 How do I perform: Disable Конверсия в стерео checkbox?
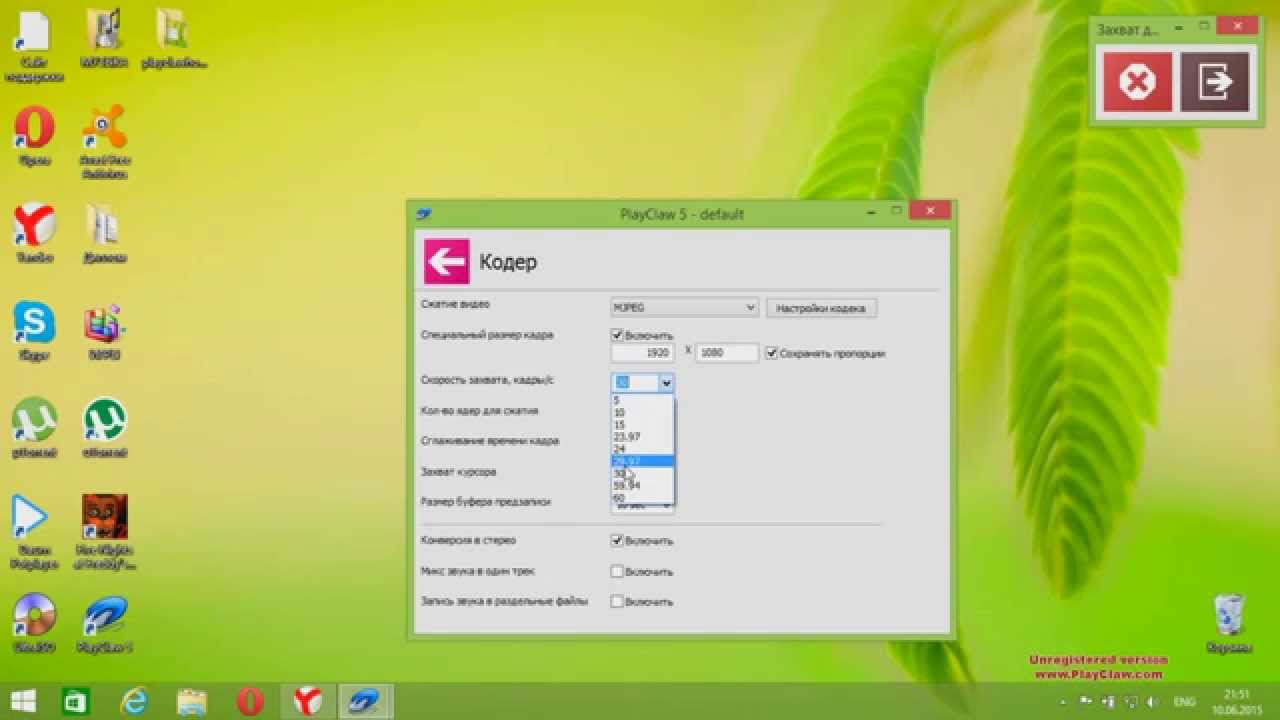click(x=617, y=541)
